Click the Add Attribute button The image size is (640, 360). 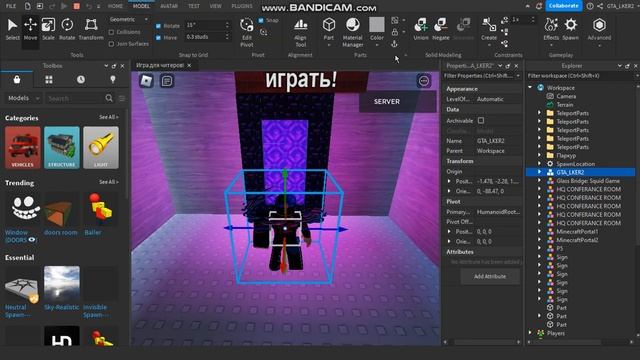tap(490, 276)
